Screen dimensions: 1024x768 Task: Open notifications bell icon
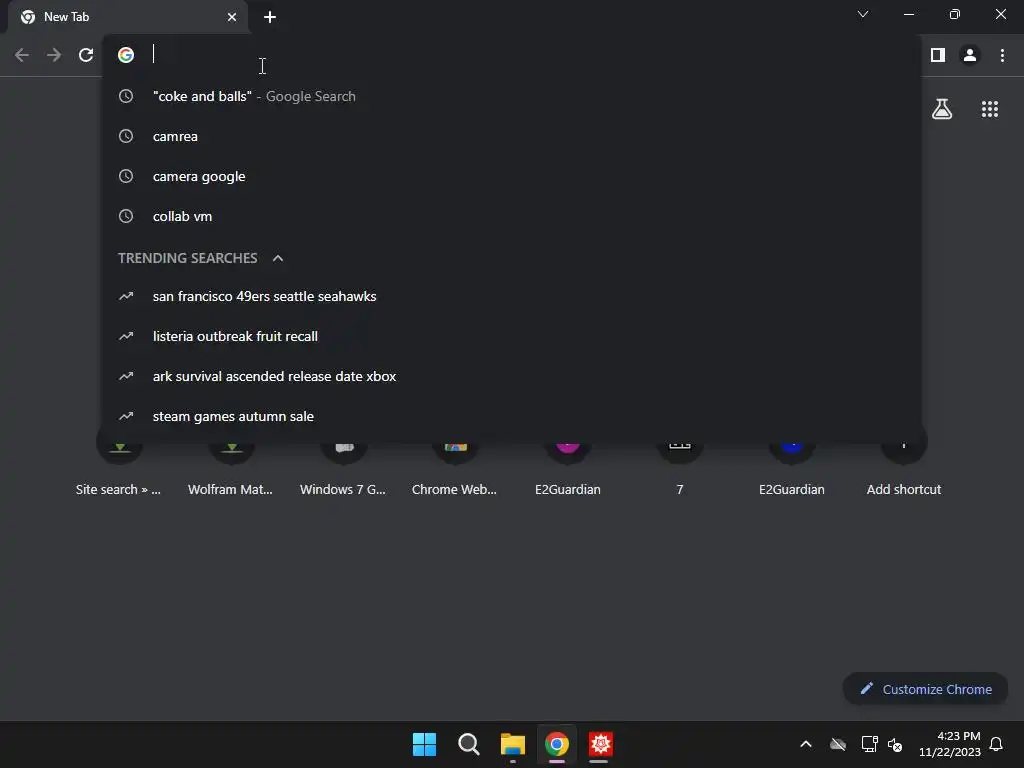coord(997,744)
